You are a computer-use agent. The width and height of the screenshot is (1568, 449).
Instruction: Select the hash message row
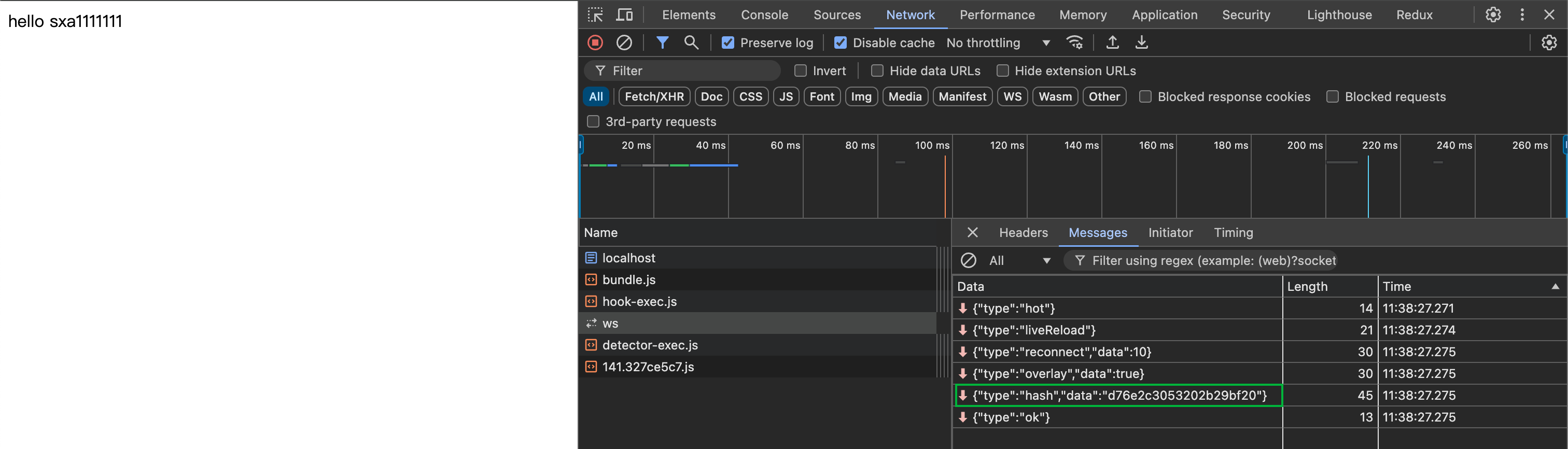point(1259,395)
